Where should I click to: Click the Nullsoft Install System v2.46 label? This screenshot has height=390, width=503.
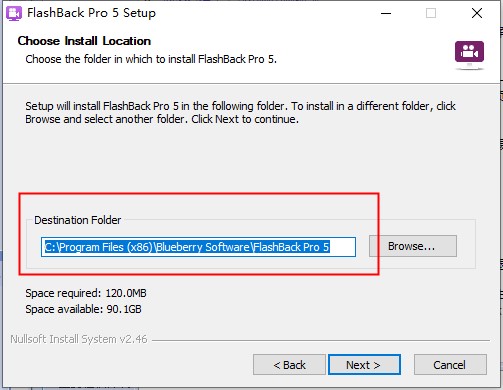click(79, 339)
